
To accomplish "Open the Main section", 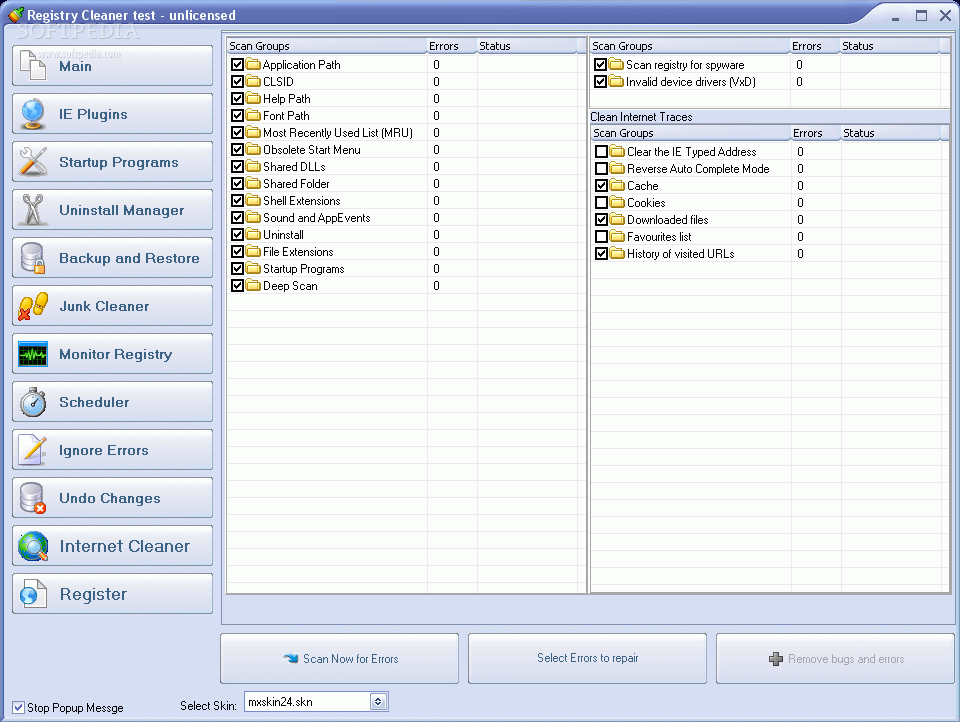I will [113, 66].
